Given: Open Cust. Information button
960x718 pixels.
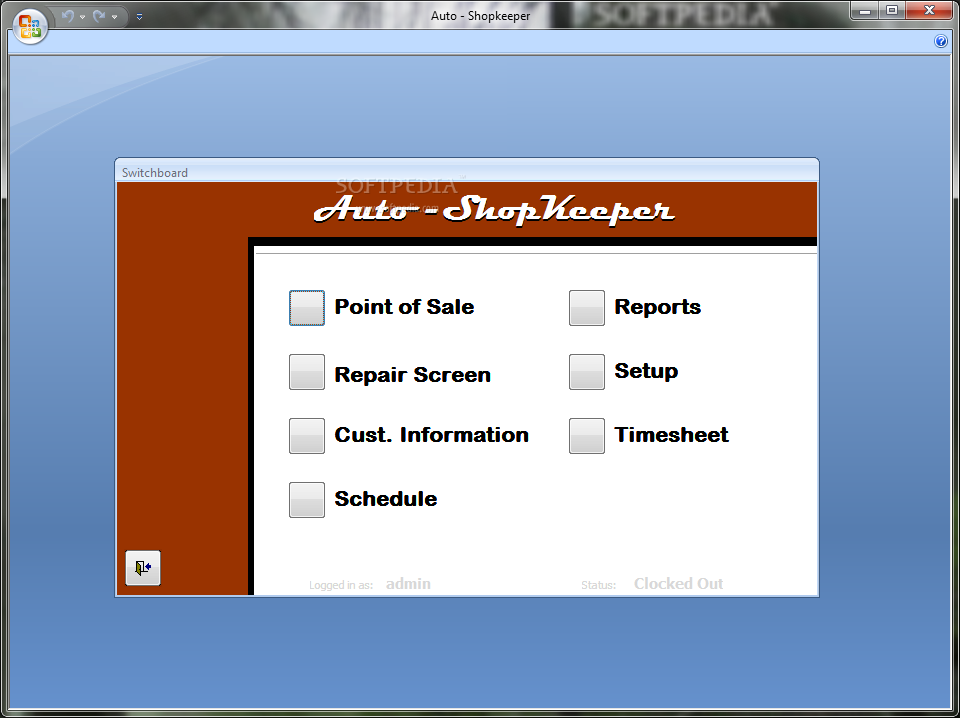Looking at the screenshot, I should (307, 436).
